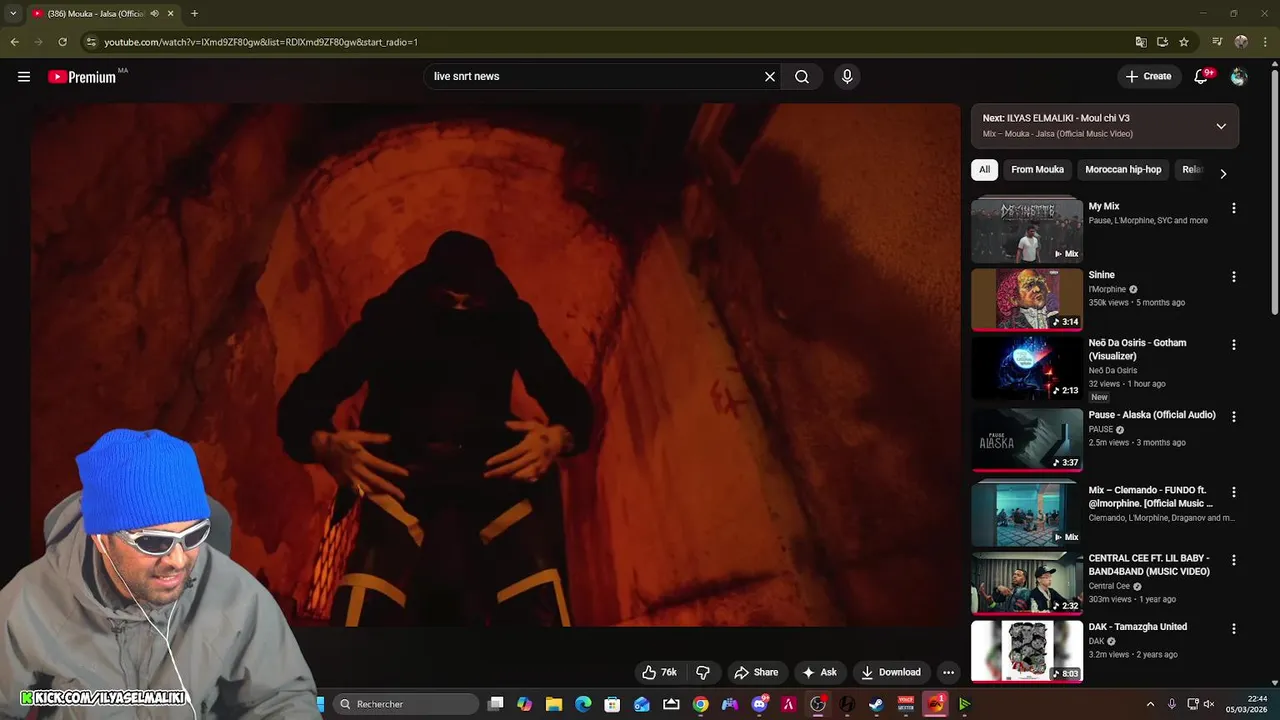Image resolution: width=1280 pixels, height=720 pixels.
Task: Play the Gotham Visualizer thumbnail
Action: [1027, 367]
